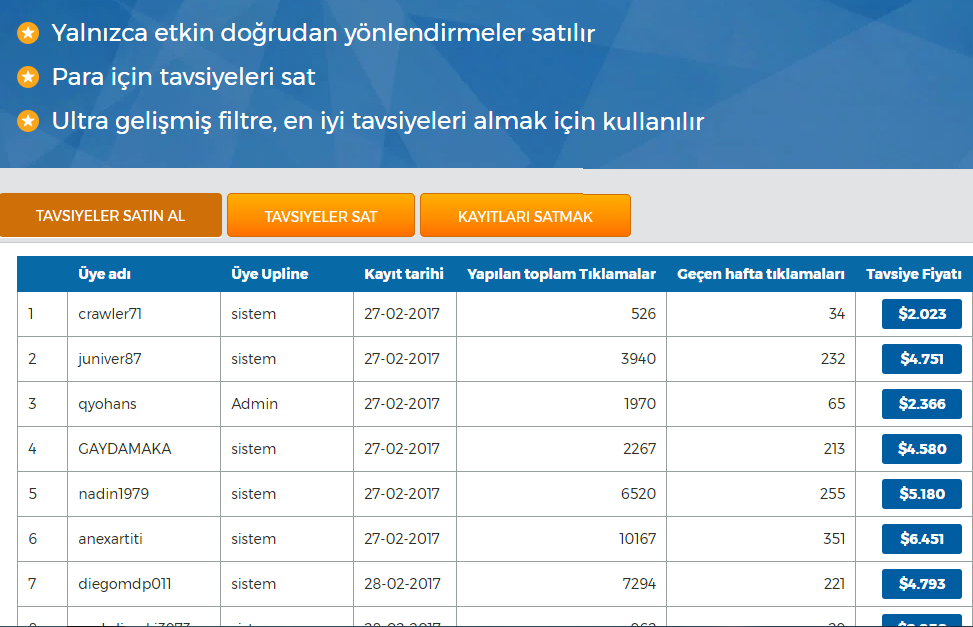Purchase GAYDAMAKA referral at $4.580
The width and height of the screenshot is (973, 627).
pyautogui.click(x=921, y=449)
